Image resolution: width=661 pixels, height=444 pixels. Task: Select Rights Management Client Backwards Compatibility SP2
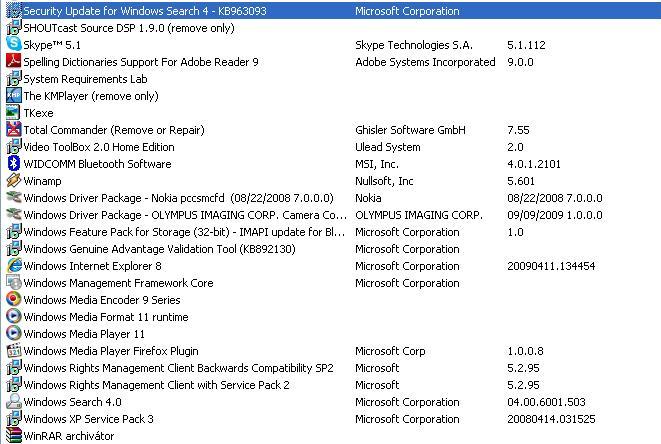(178, 368)
